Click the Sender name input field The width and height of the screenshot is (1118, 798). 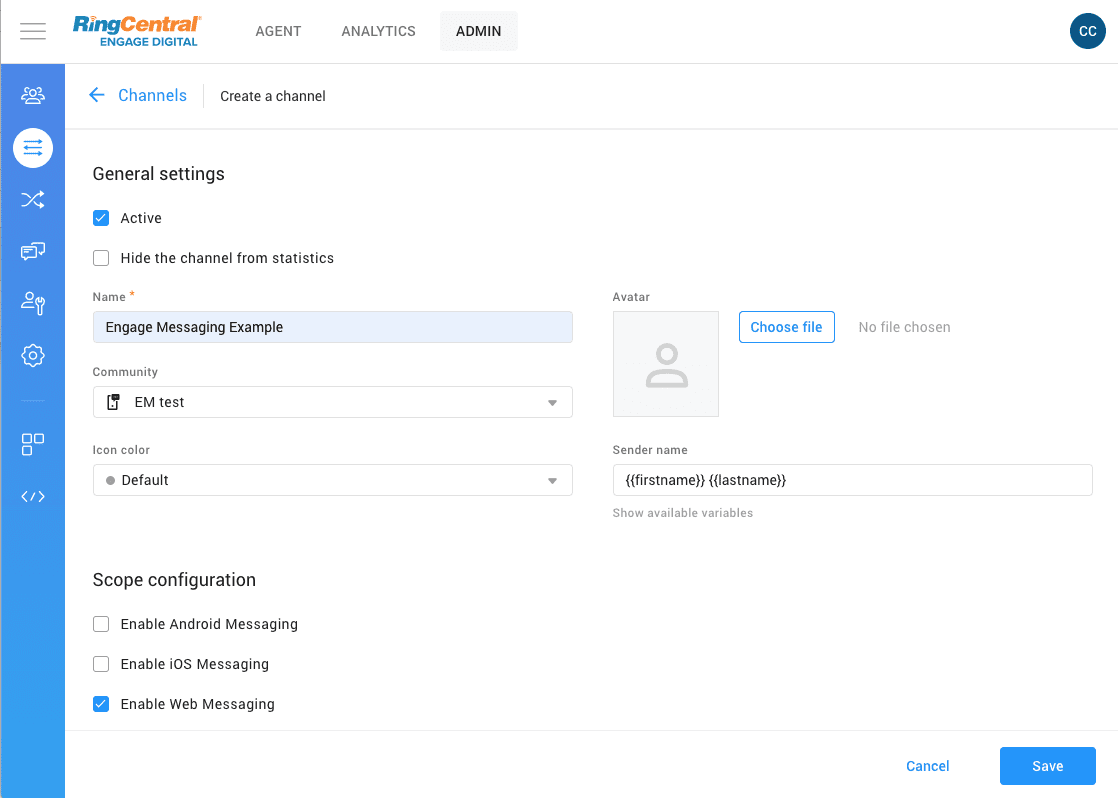[852, 480]
